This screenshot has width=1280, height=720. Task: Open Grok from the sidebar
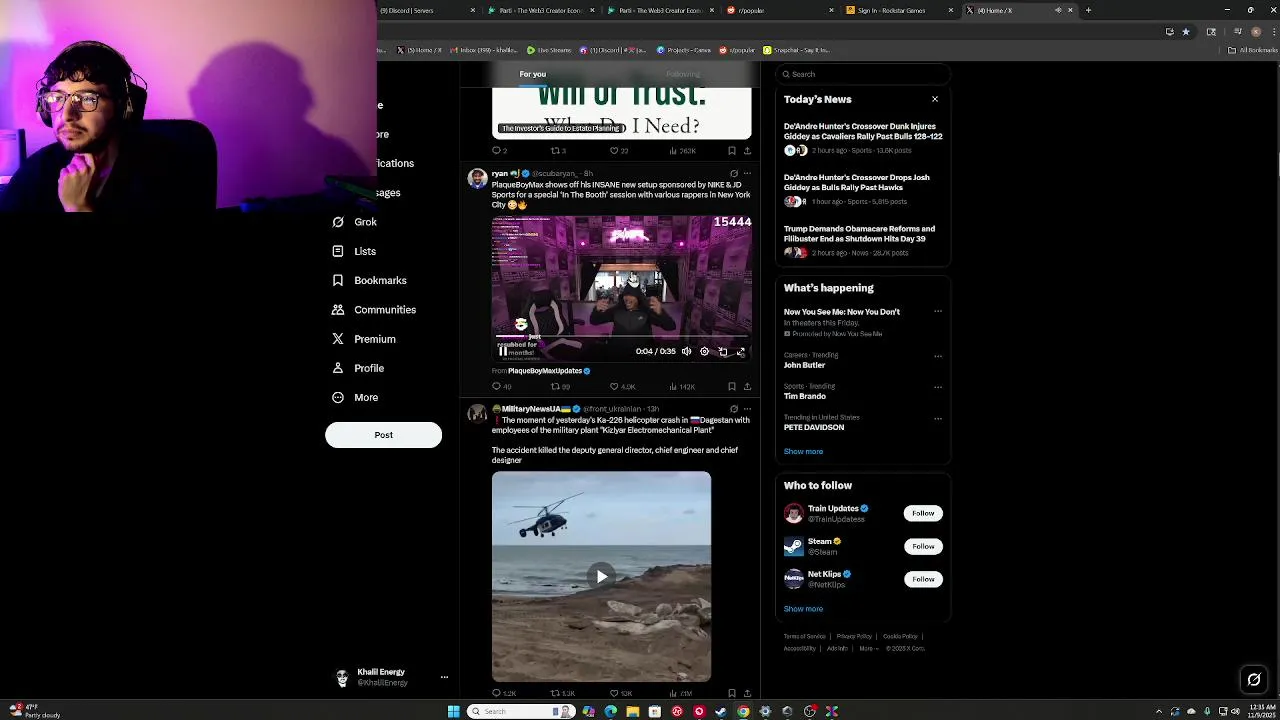coord(355,222)
